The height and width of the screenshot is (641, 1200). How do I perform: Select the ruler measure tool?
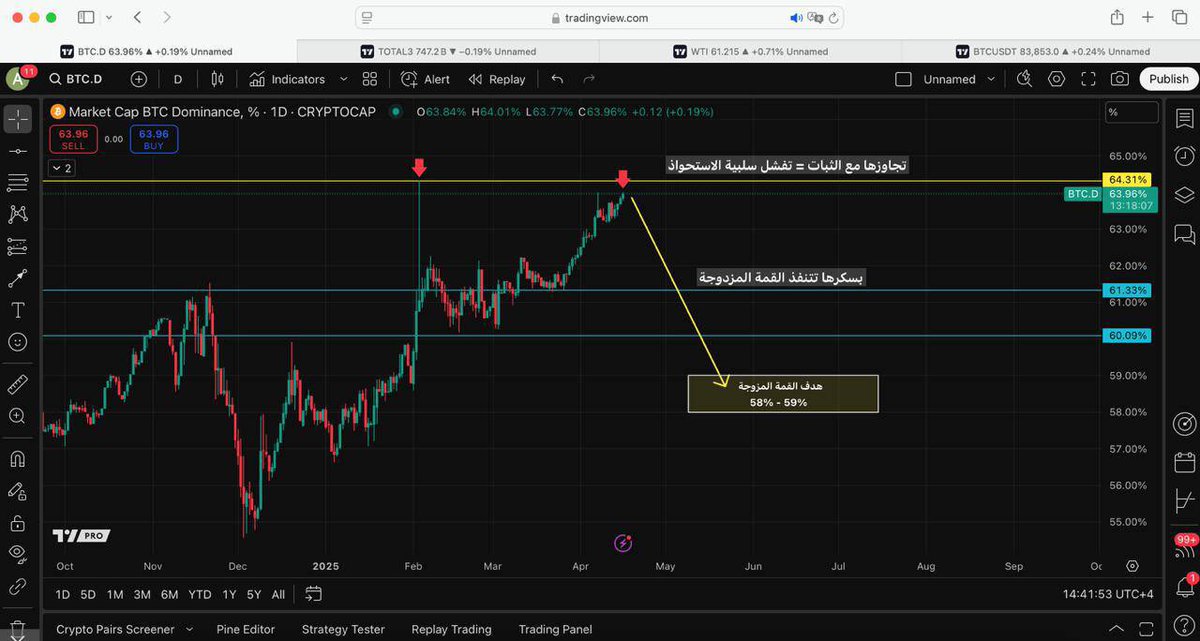coord(17,384)
